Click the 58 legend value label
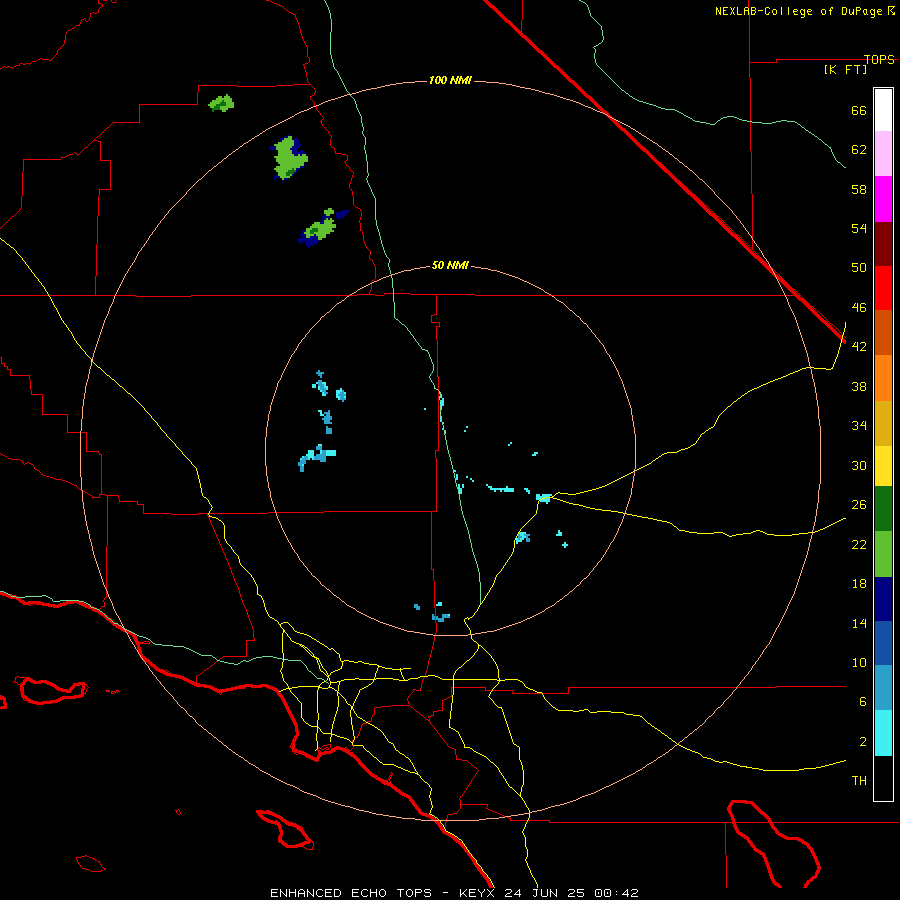This screenshot has width=900, height=900. pos(859,189)
